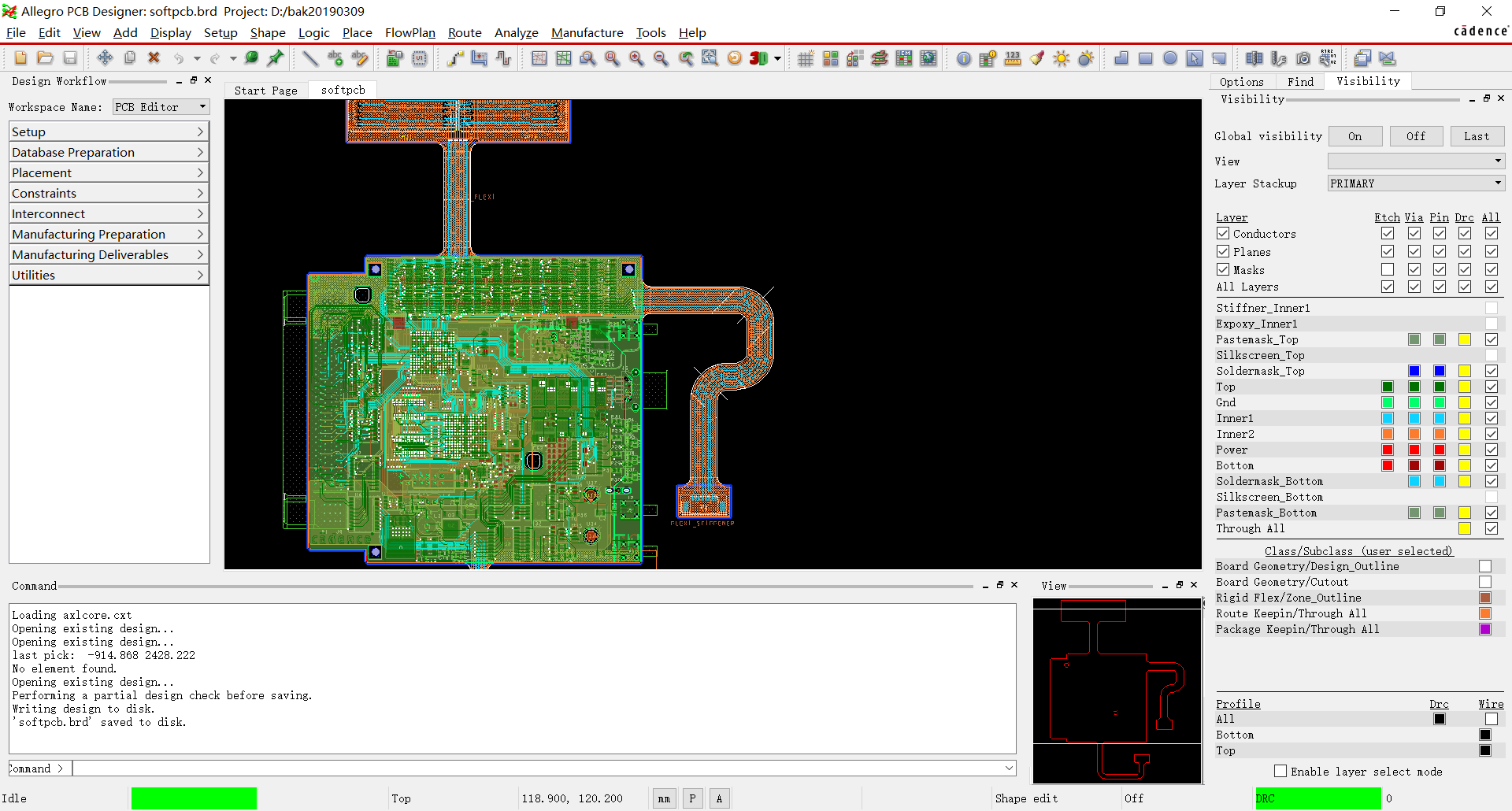
Task: Open the 3D viewer icon
Action: pos(758,57)
